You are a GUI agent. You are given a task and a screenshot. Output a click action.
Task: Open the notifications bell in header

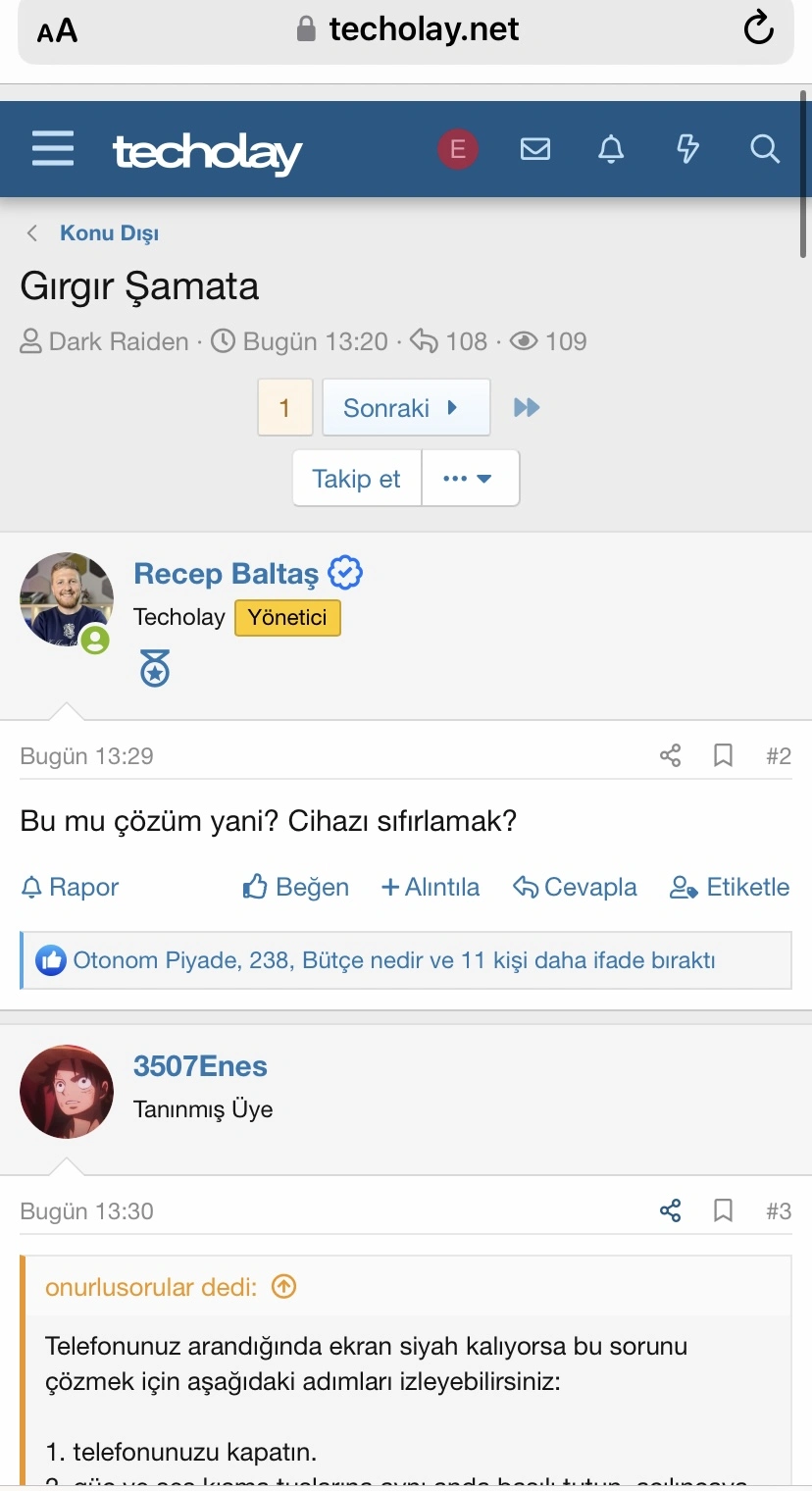(x=611, y=149)
